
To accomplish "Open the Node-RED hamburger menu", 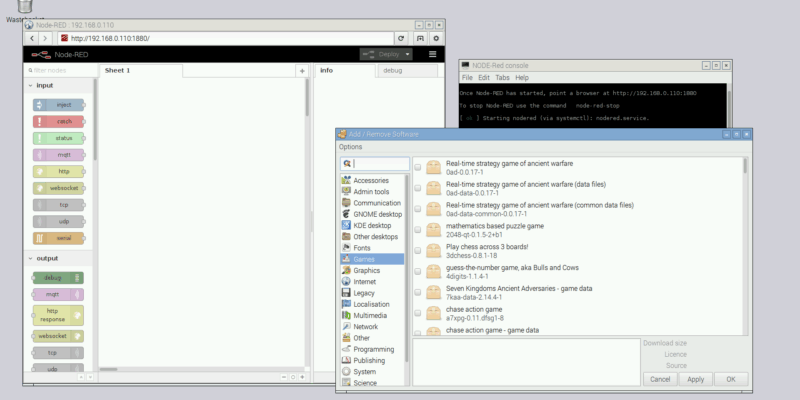I will coord(432,54).
